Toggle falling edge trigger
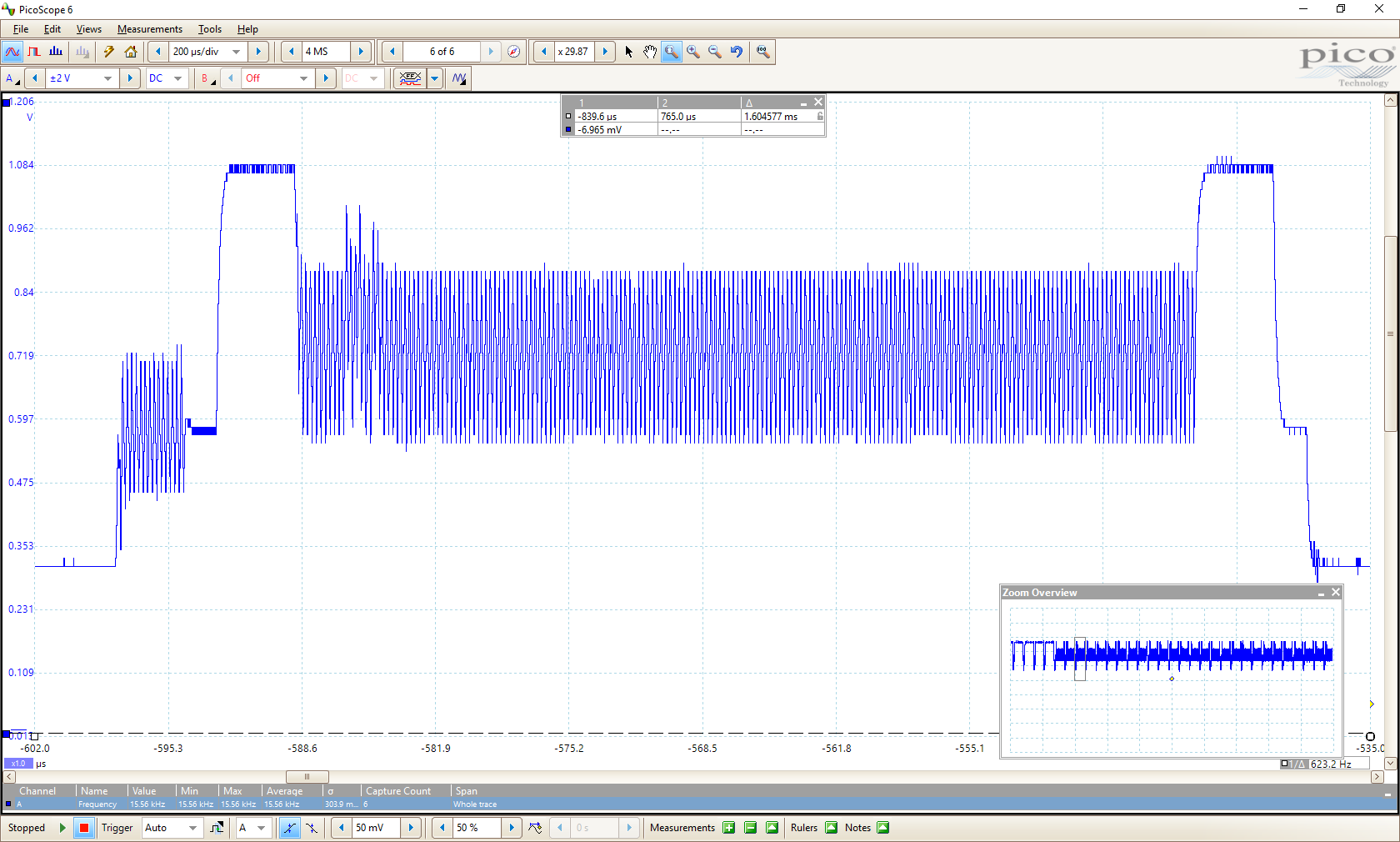 pos(311,828)
